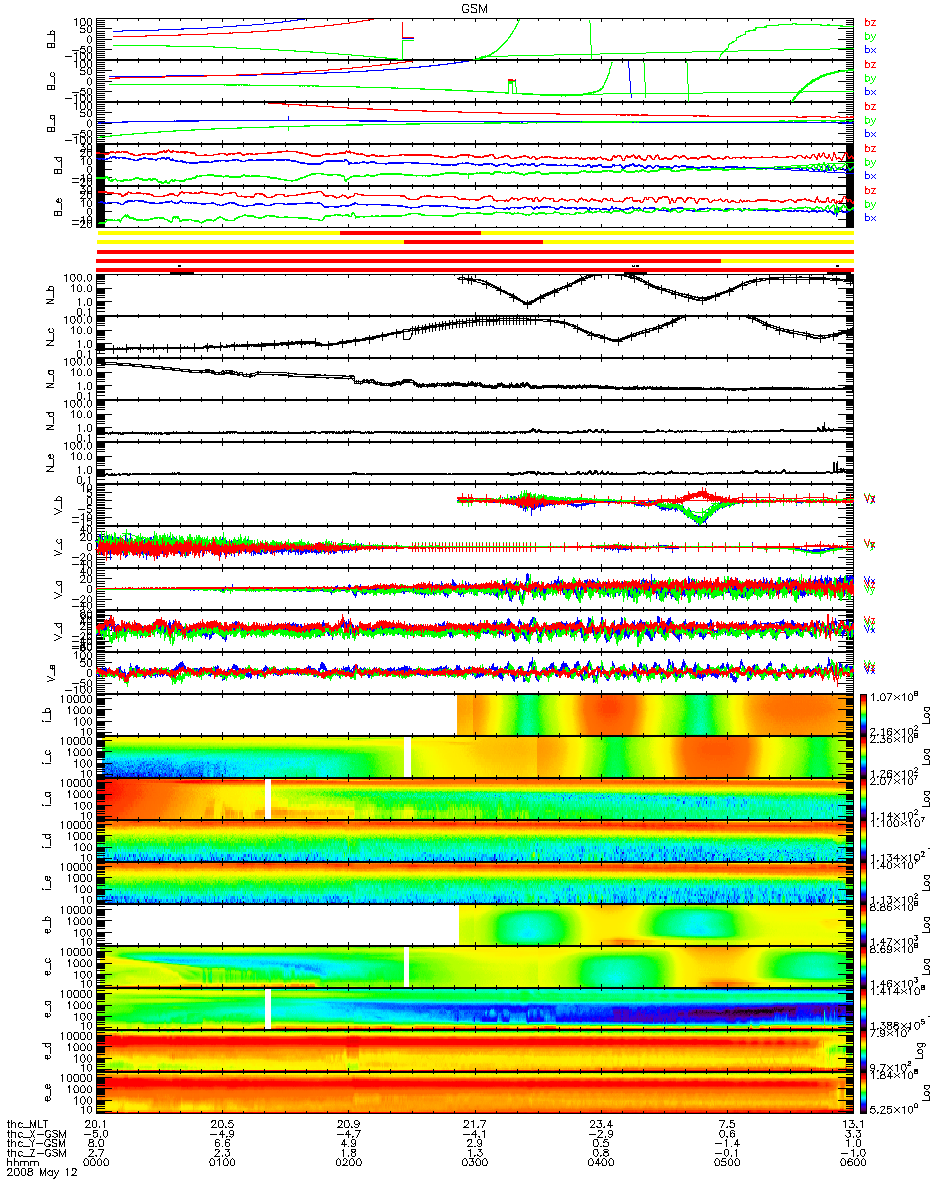
Task: Click the 'thc_MLT' row label at the bottom
Action: pyautogui.click(x=27, y=1123)
